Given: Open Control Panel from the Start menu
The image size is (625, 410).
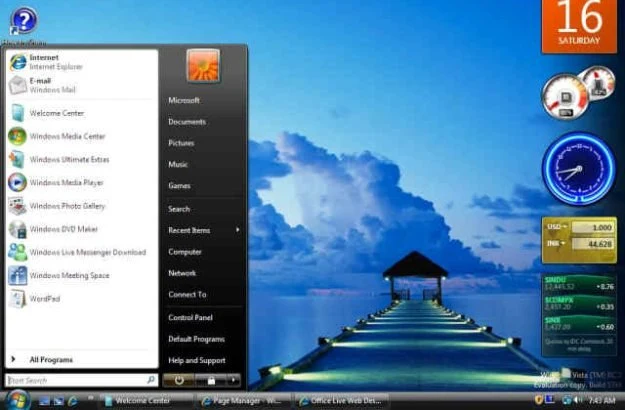Looking at the screenshot, I should [190, 317].
